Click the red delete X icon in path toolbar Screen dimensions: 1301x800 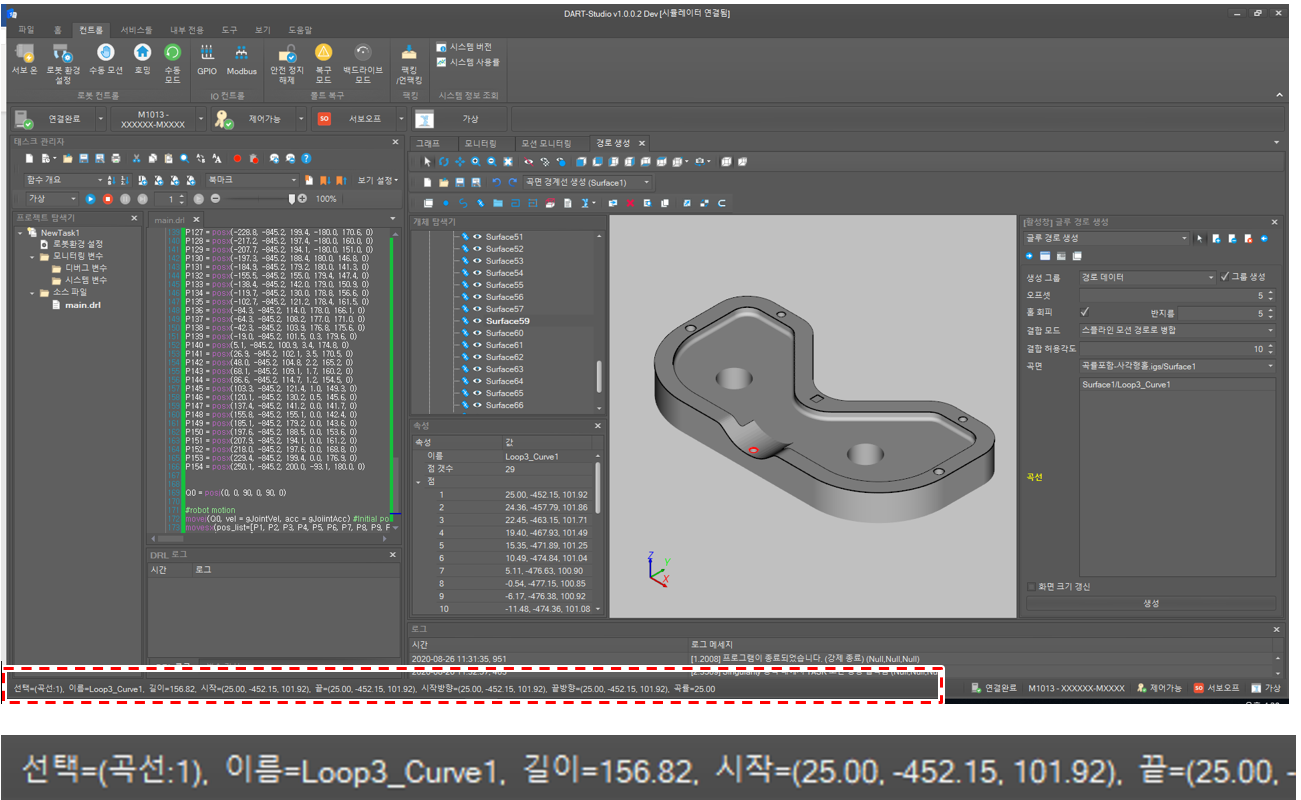point(630,203)
